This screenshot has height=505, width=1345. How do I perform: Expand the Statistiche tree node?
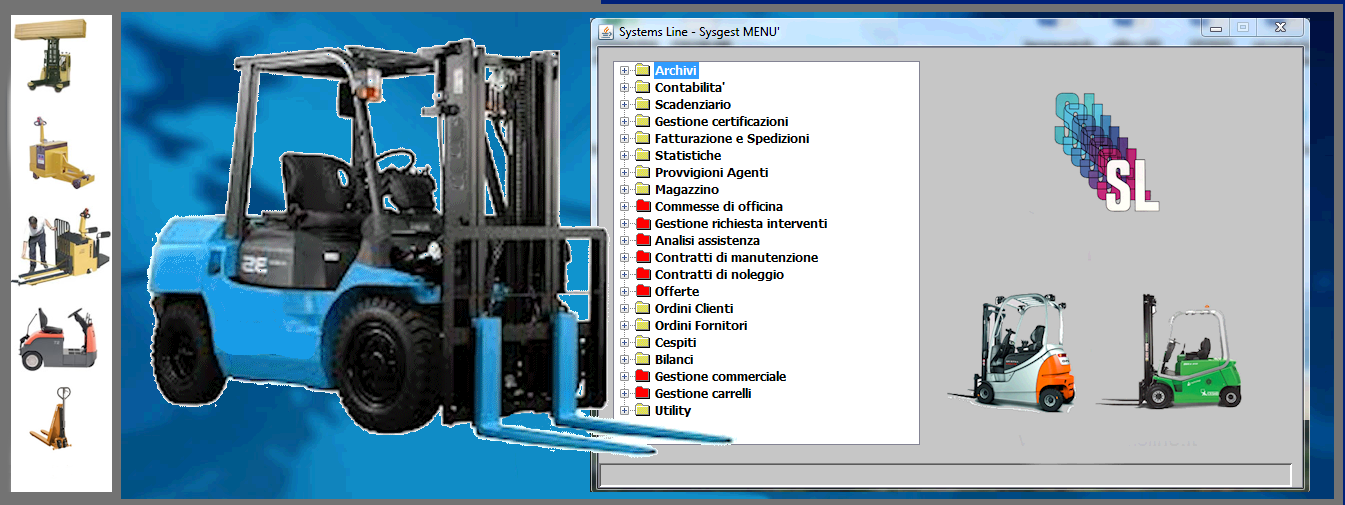point(624,156)
